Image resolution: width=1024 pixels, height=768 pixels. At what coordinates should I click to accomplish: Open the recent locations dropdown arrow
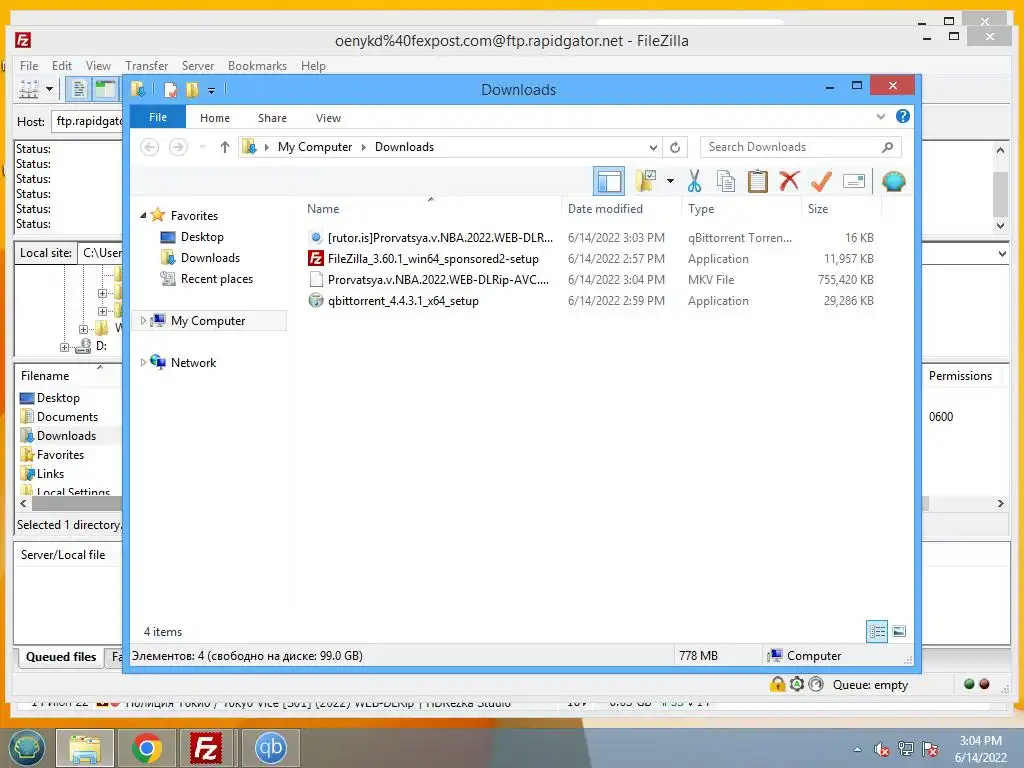(x=202, y=147)
